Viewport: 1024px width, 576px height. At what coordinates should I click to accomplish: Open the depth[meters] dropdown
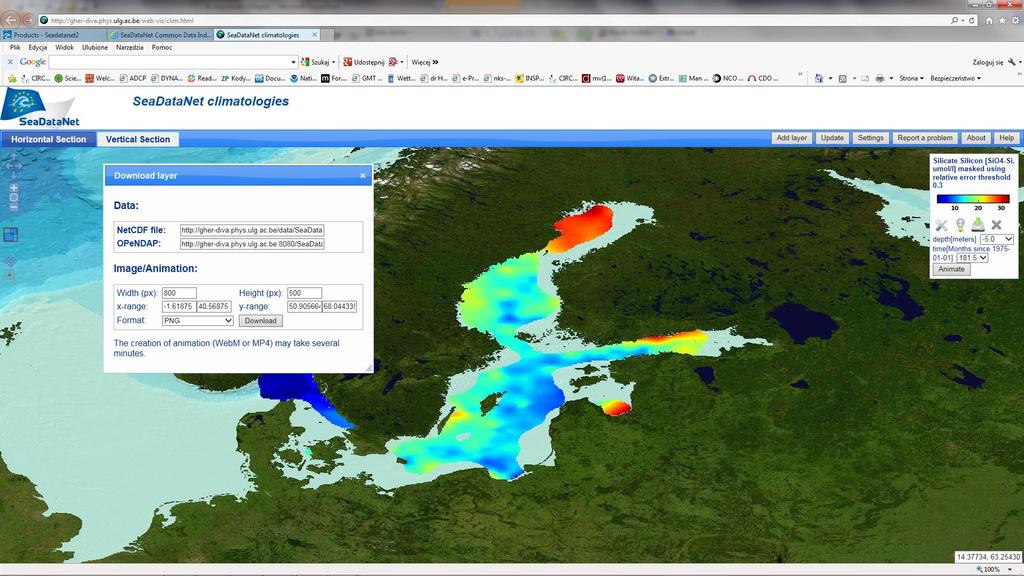997,239
